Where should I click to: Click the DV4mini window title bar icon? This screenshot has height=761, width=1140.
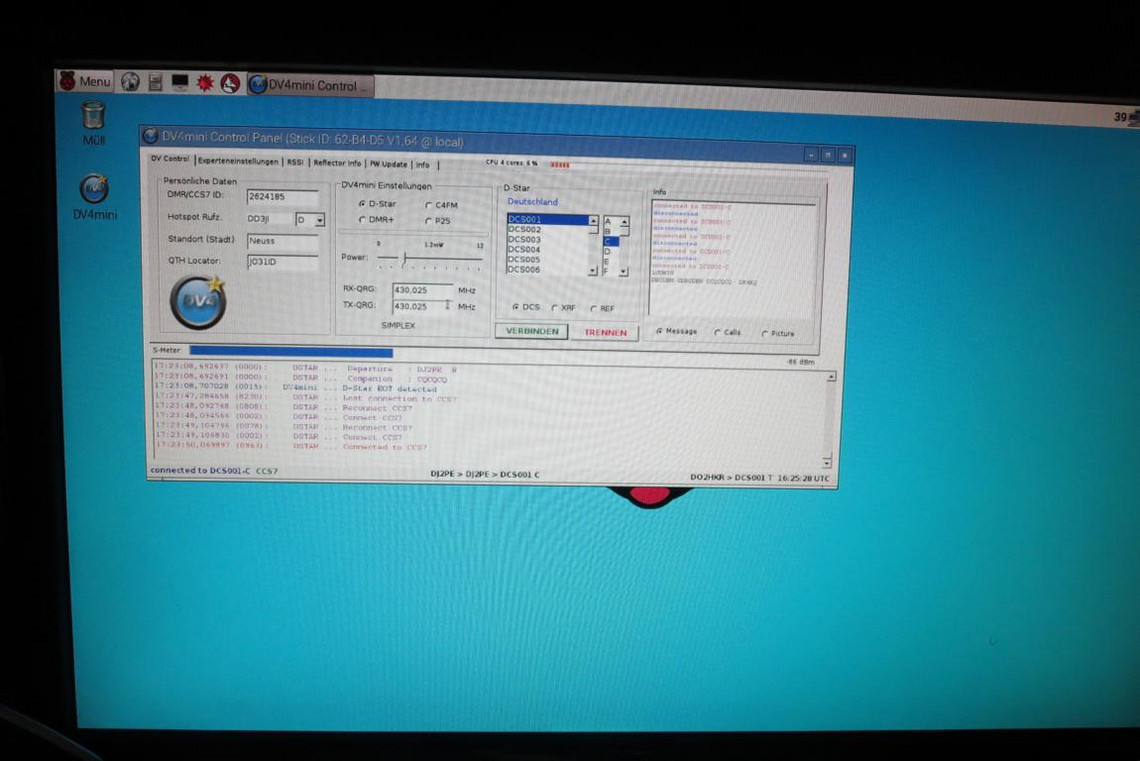pos(150,136)
